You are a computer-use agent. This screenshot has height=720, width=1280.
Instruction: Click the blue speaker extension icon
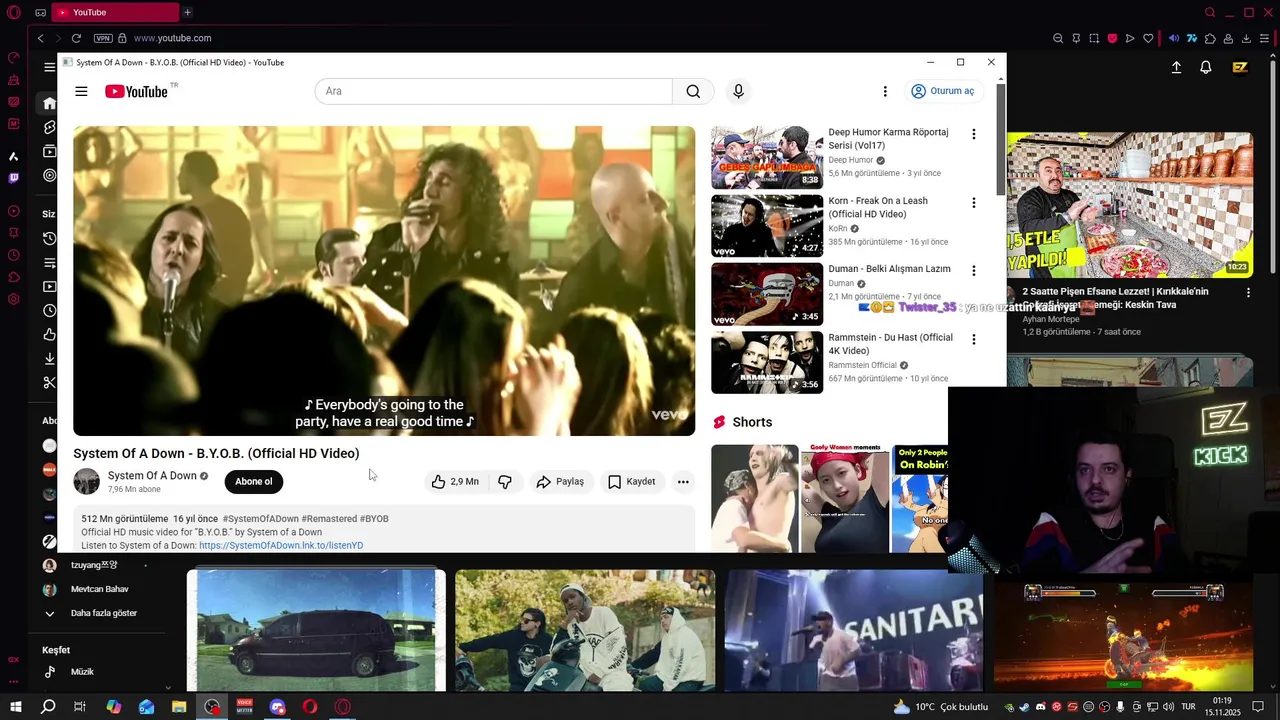click(1174, 38)
